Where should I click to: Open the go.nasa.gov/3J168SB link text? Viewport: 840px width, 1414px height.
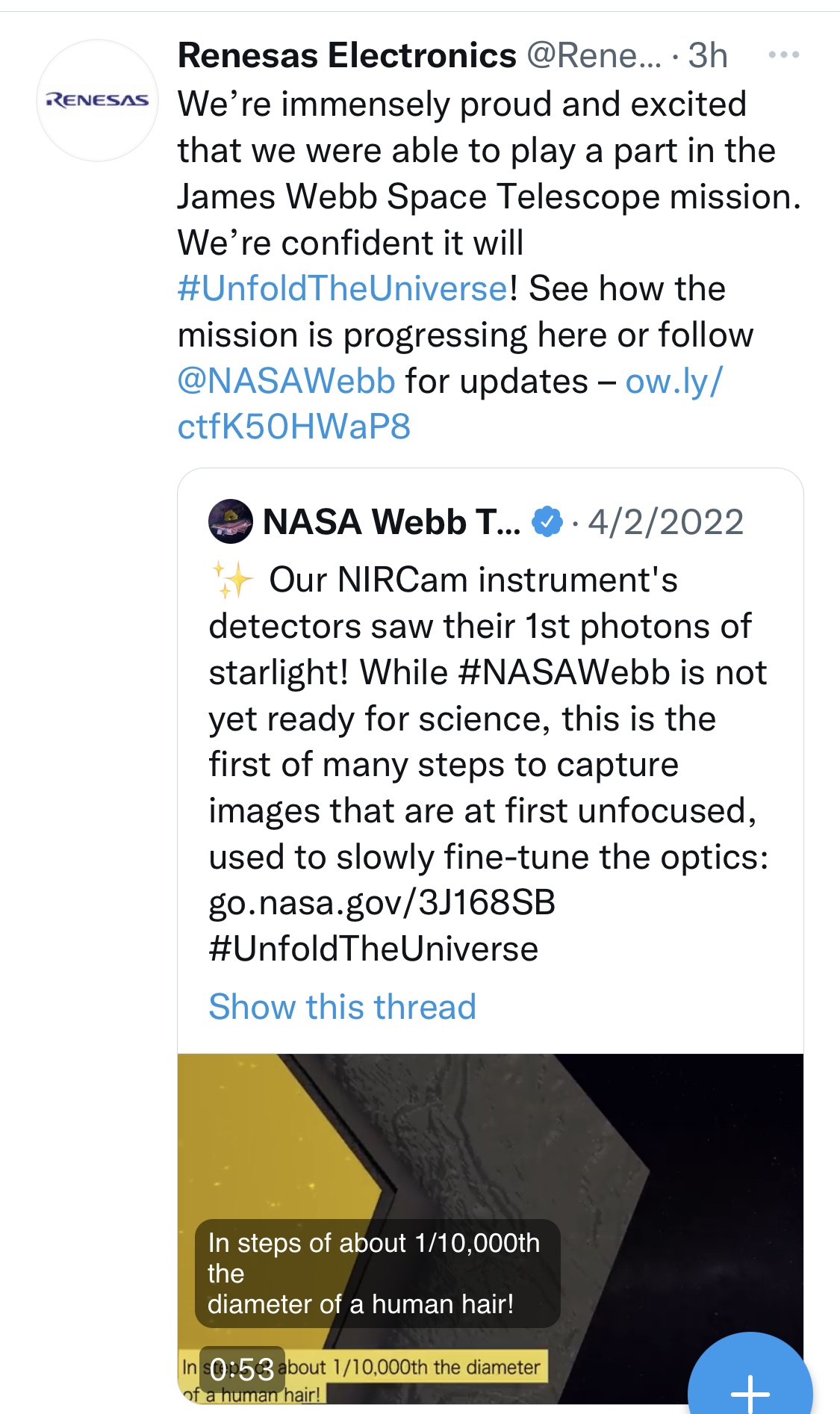point(382,903)
